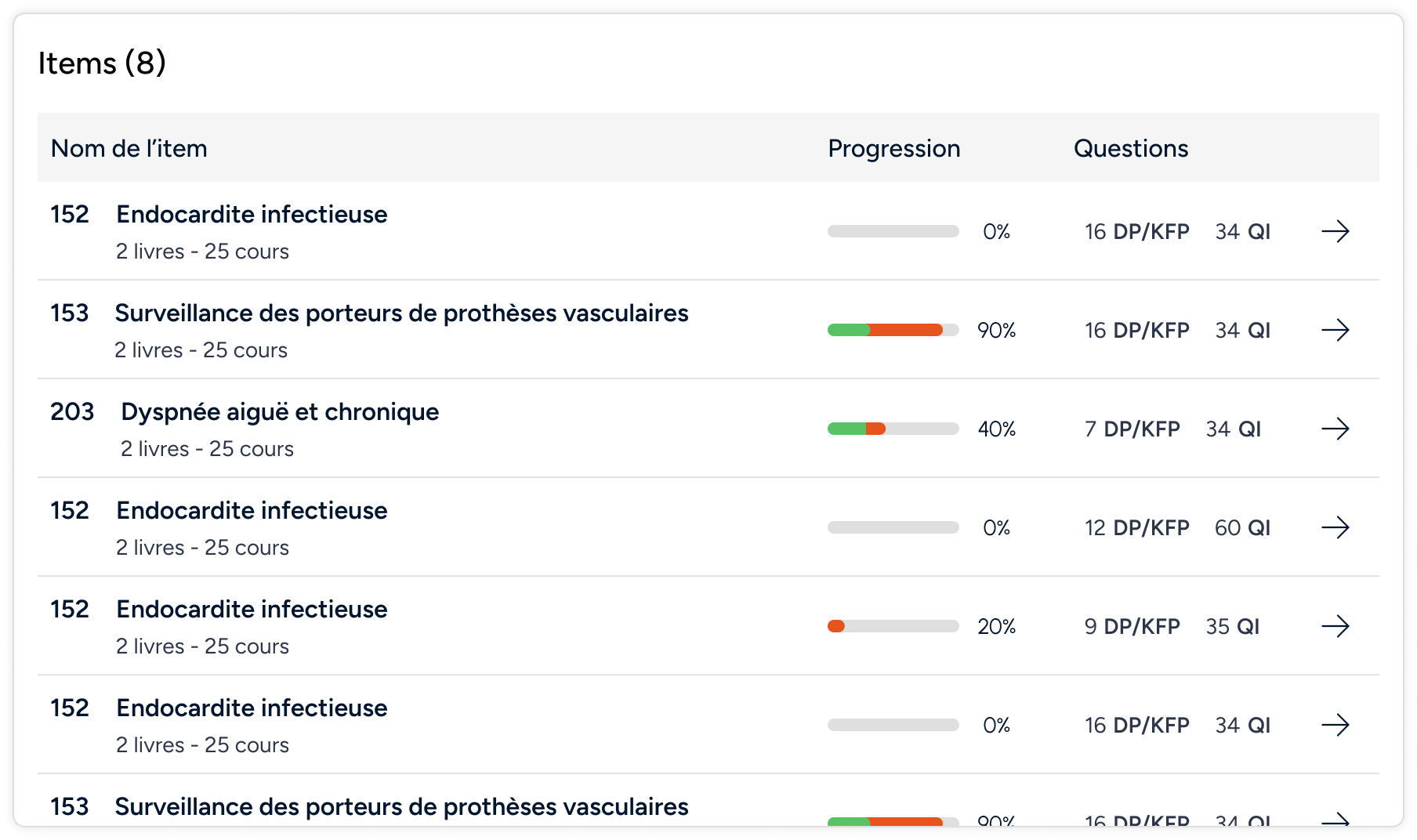Click the 40% progress bar for item 203
Viewport: 1417px width, 840px height.
click(x=893, y=429)
